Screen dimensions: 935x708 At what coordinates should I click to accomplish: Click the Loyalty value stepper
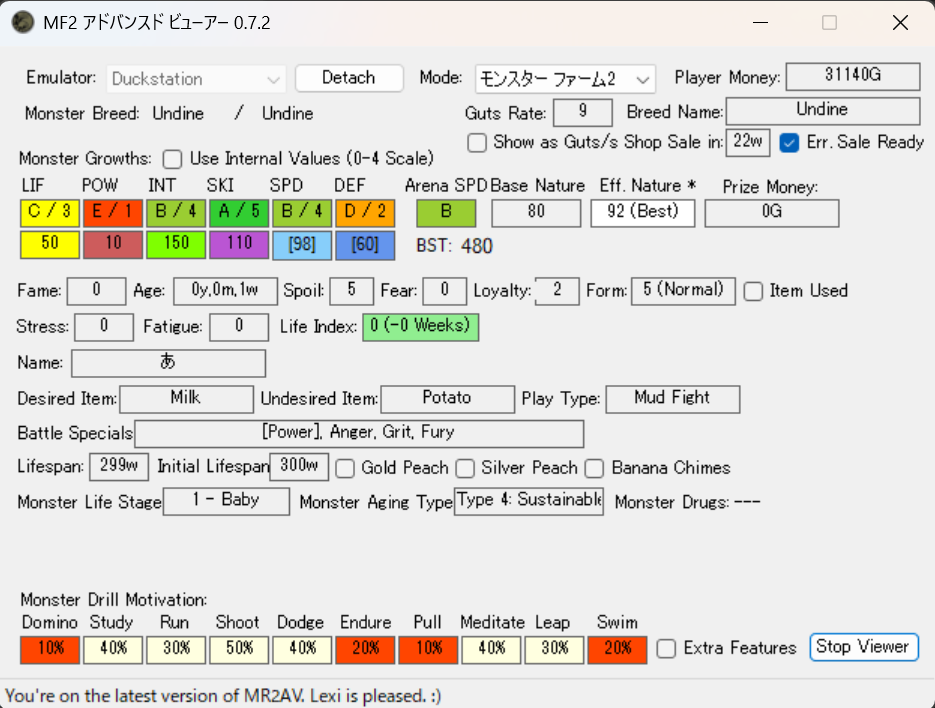pos(557,291)
